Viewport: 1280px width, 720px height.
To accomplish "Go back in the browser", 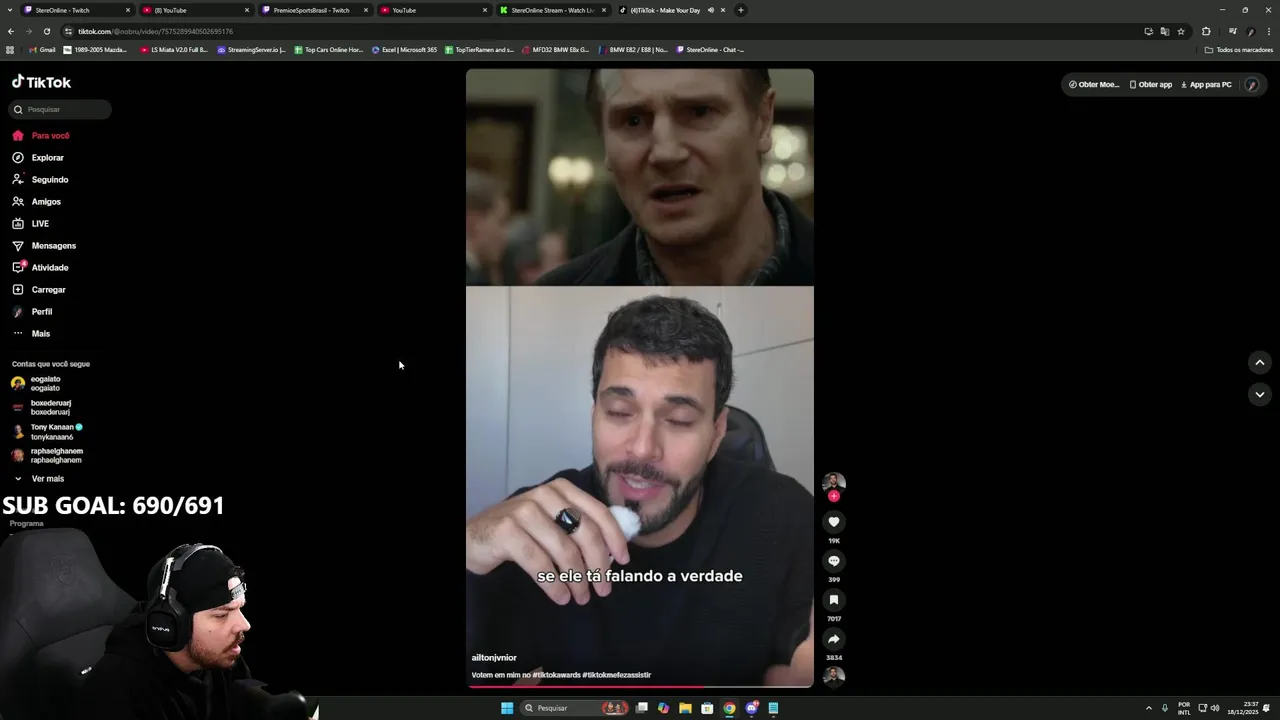I will point(11,31).
